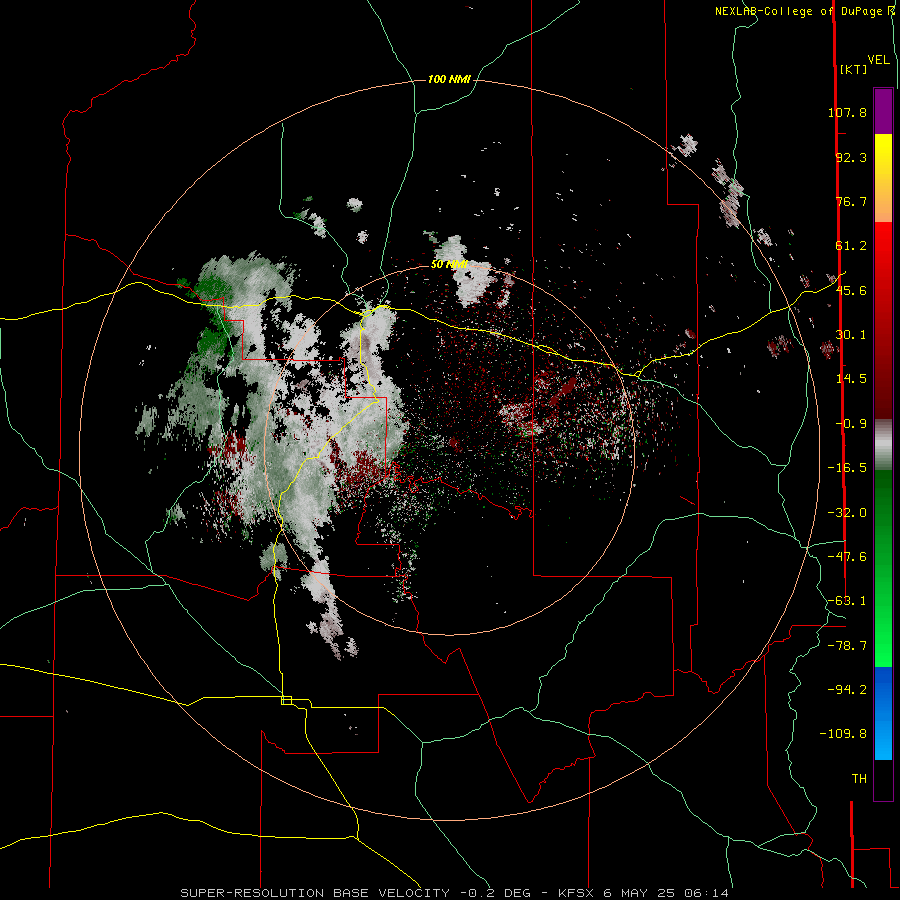Click the -94.2 scale value
The image size is (900, 900).
coord(847,690)
